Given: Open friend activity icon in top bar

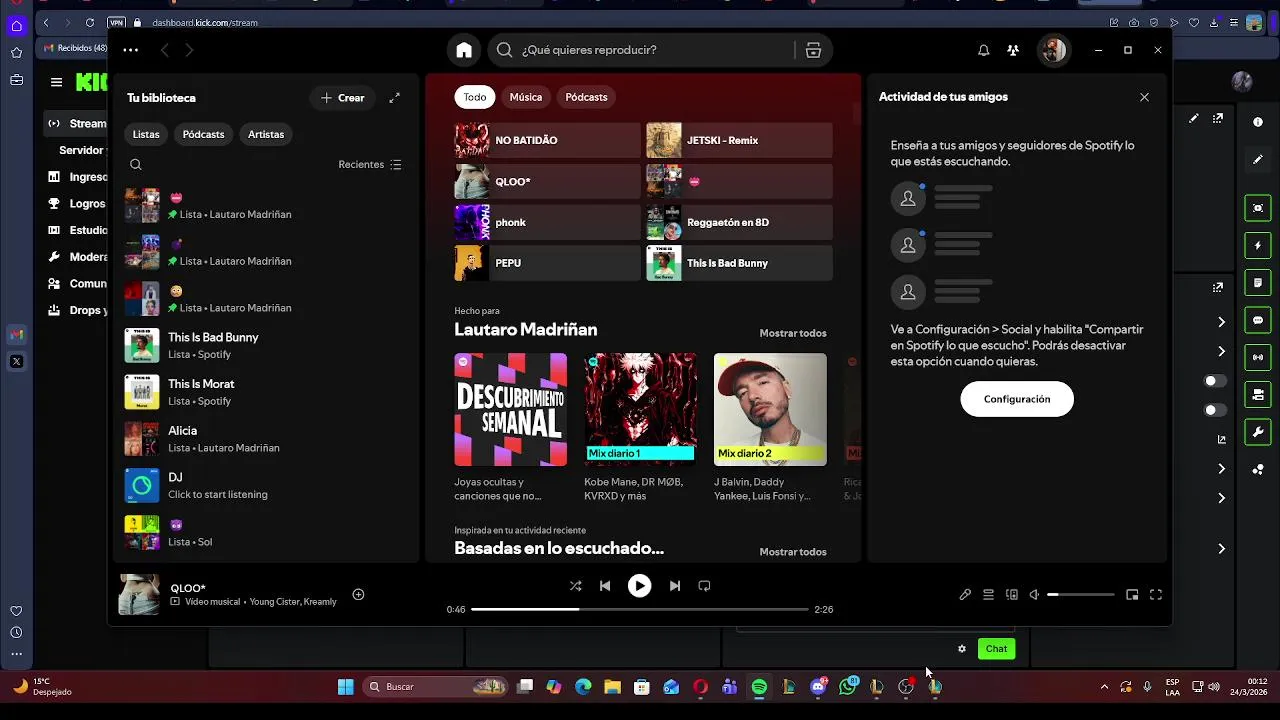Looking at the screenshot, I should coord(1013,50).
